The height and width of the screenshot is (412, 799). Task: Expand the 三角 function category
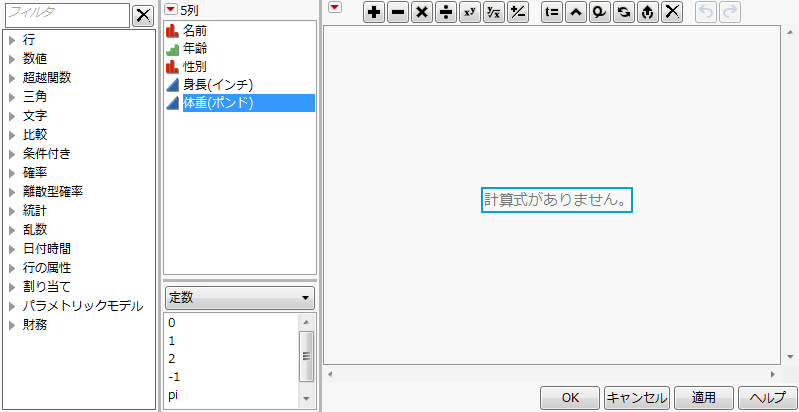pos(13,97)
